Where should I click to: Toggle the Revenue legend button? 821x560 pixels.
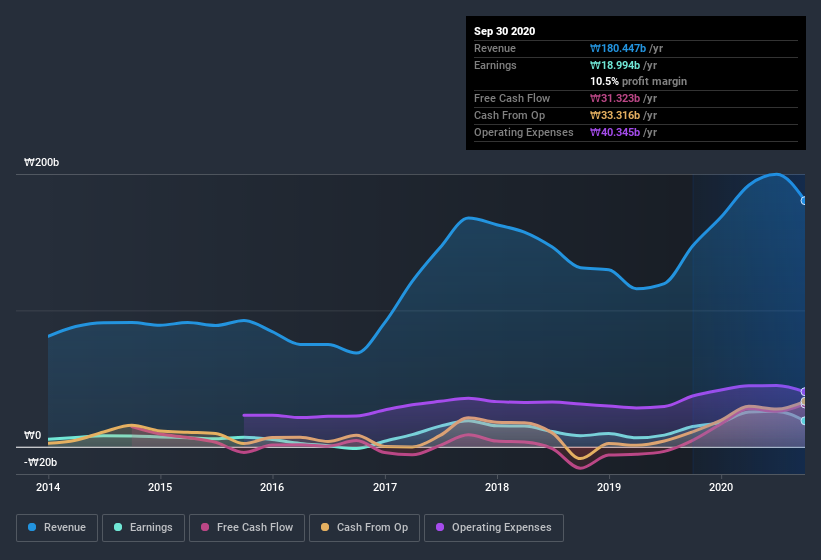pos(57,528)
